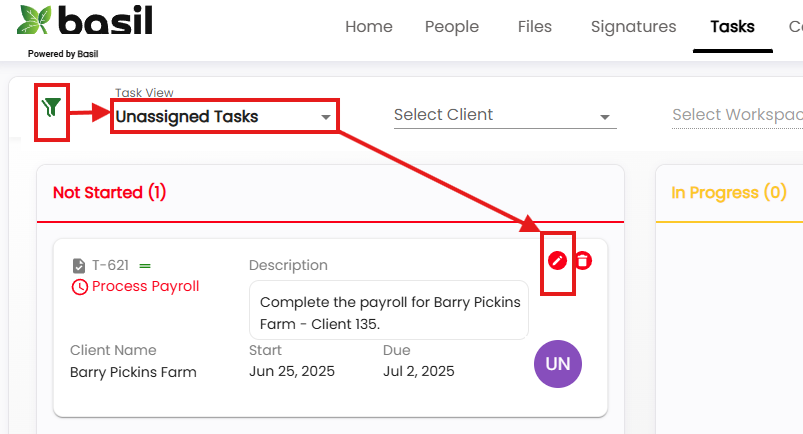The height and width of the screenshot is (434, 803).
Task: Delete task T-621 with trash icon
Action: pyautogui.click(x=583, y=261)
